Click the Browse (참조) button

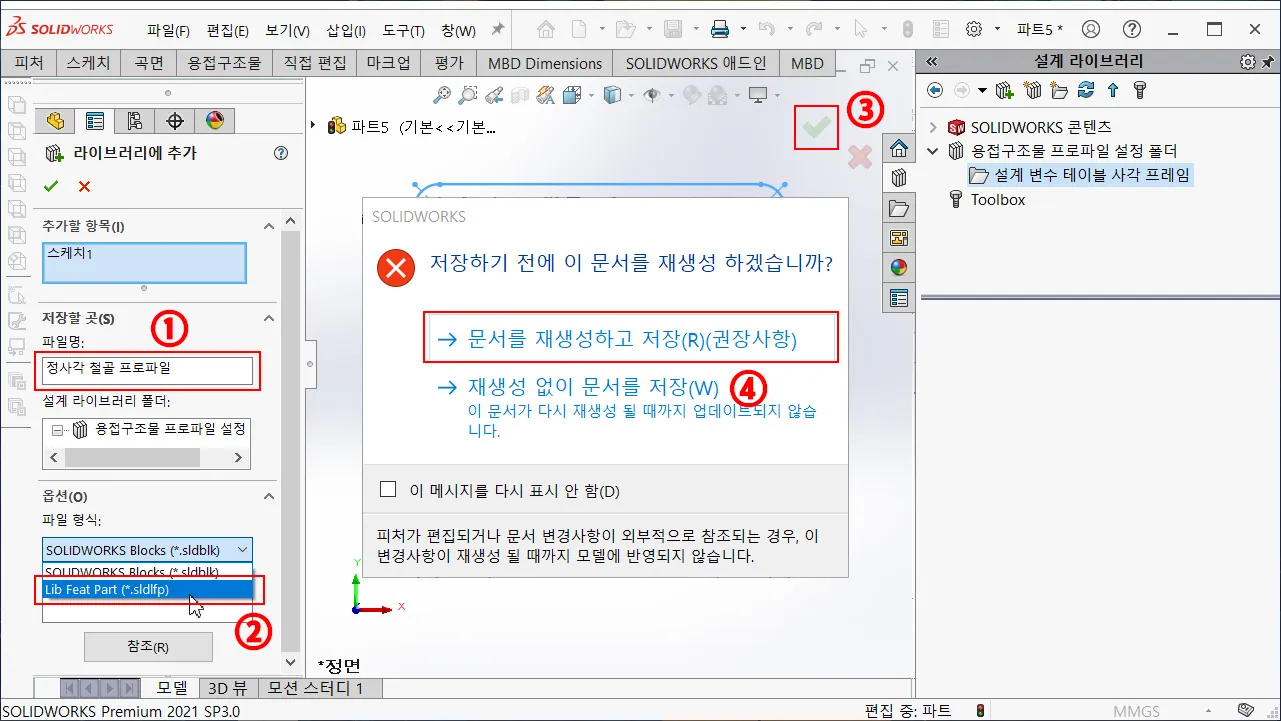148,646
